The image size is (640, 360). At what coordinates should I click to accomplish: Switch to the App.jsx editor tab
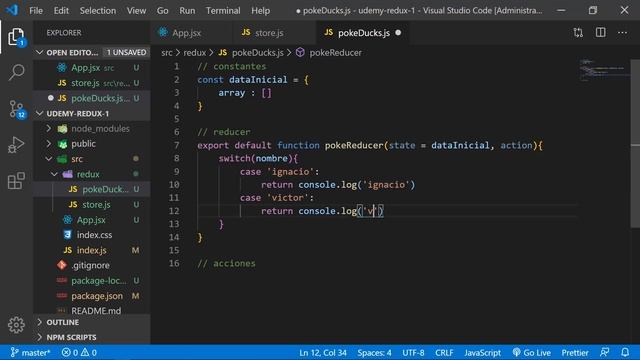click(191, 33)
